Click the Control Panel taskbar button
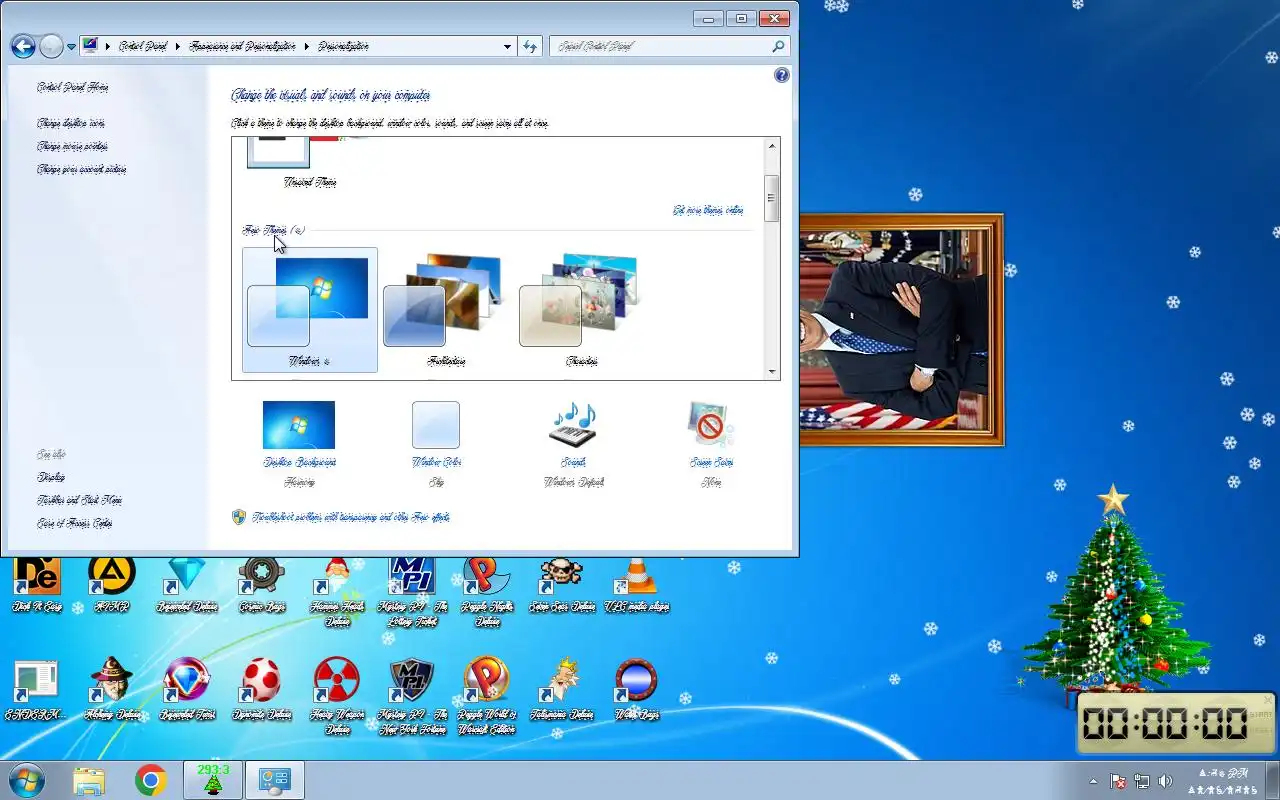The height and width of the screenshot is (800, 1280). pos(274,780)
